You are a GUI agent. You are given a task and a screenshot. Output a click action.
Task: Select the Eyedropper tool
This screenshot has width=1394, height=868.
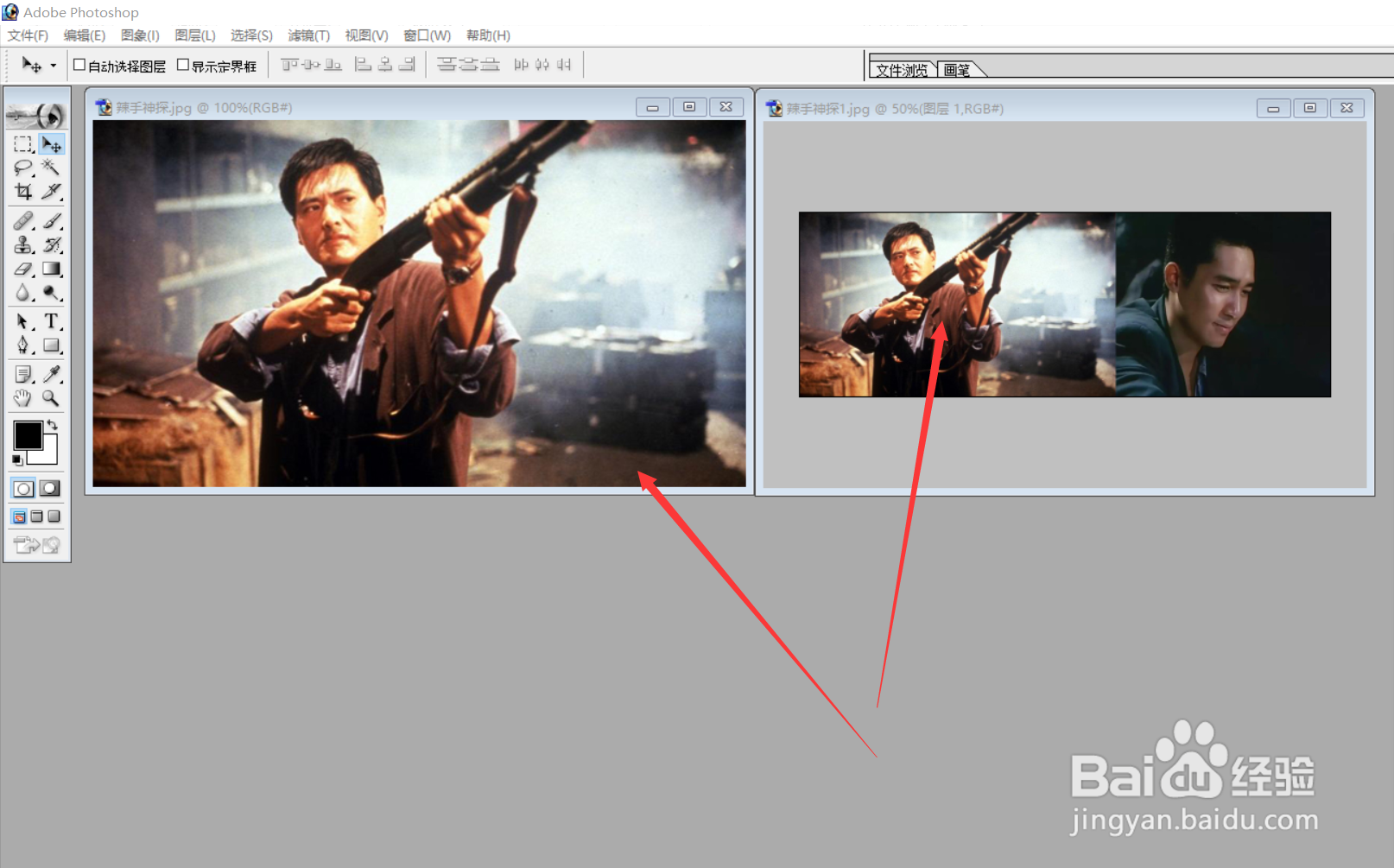(x=51, y=374)
